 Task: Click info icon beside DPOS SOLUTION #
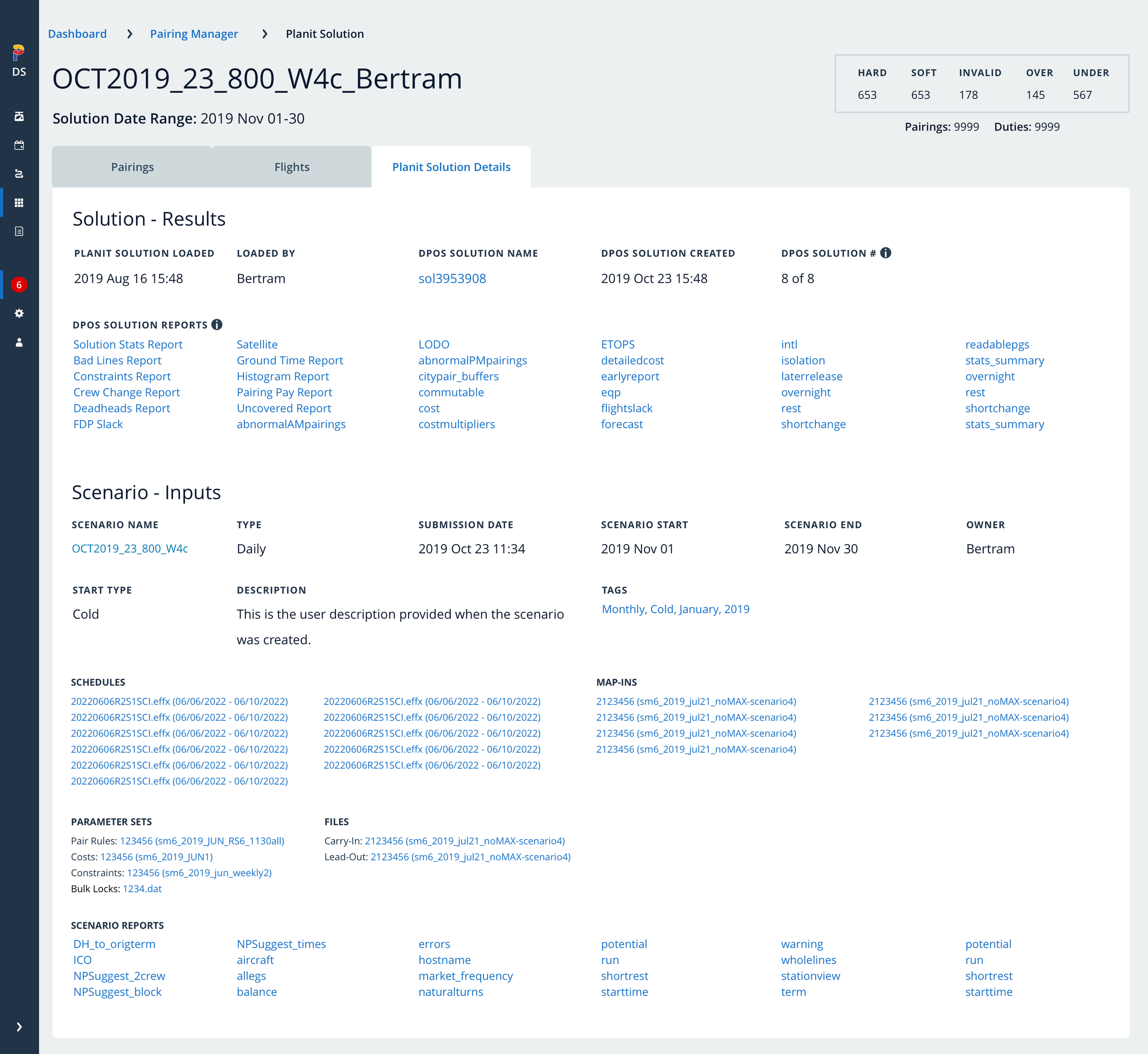(886, 253)
